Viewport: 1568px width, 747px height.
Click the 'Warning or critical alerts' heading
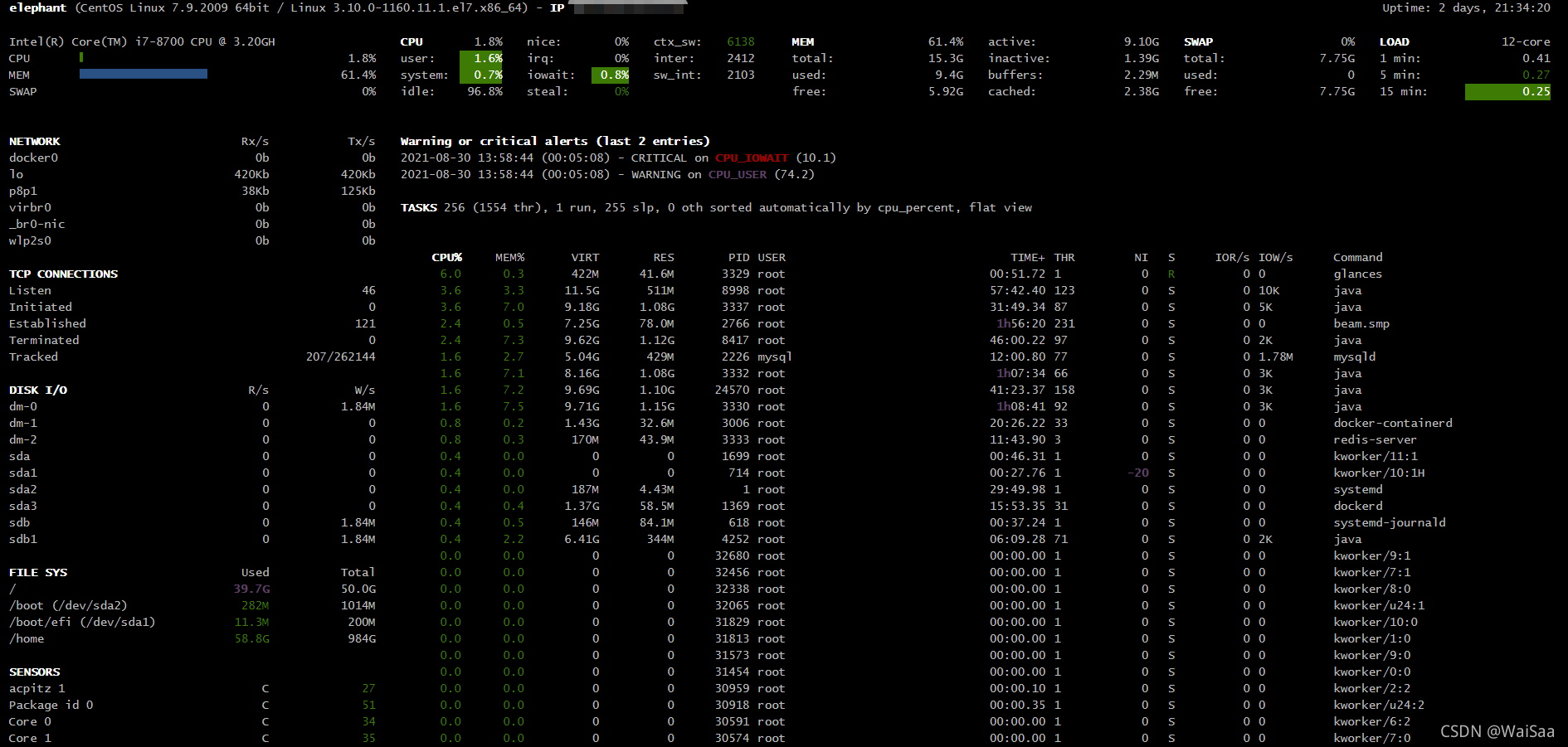[555, 141]
